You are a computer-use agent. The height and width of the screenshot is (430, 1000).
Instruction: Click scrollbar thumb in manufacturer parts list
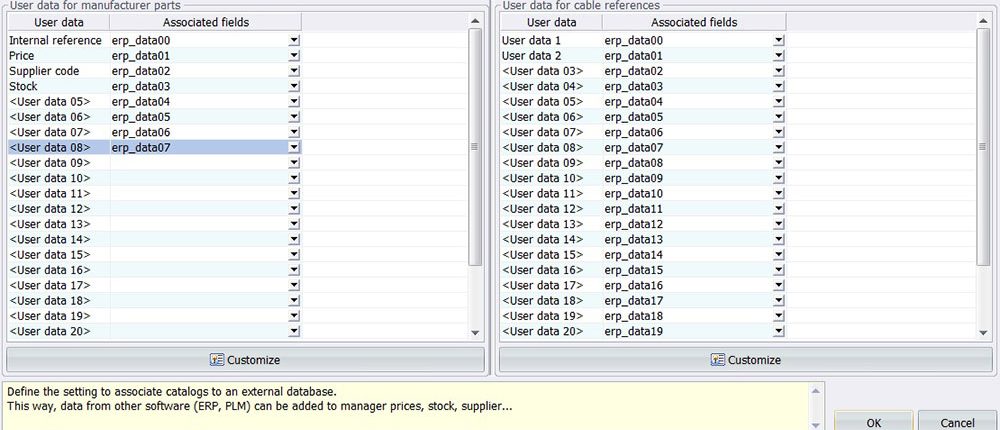[475, 147]
